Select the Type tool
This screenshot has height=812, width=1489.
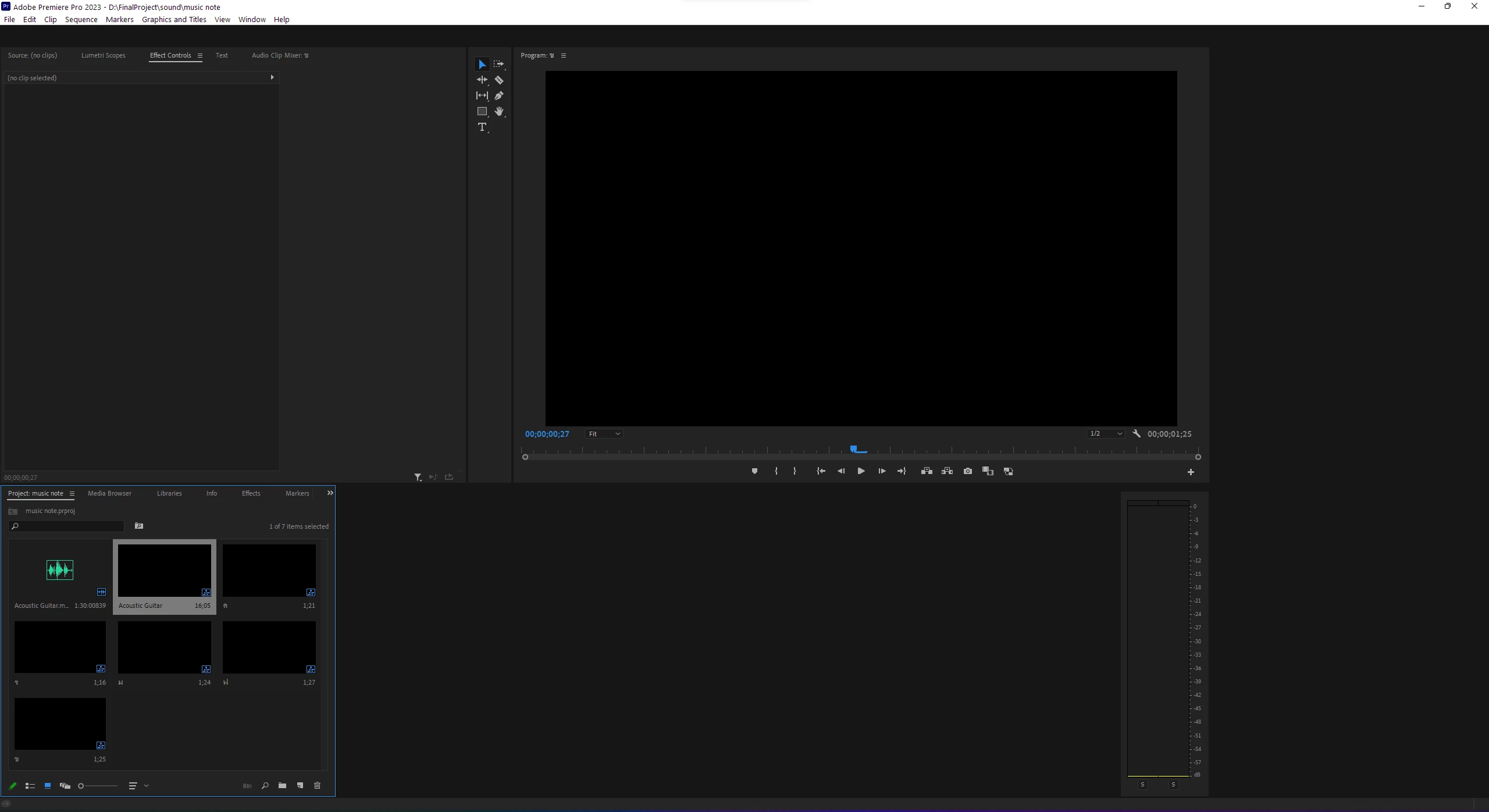[x=482, y=127]
